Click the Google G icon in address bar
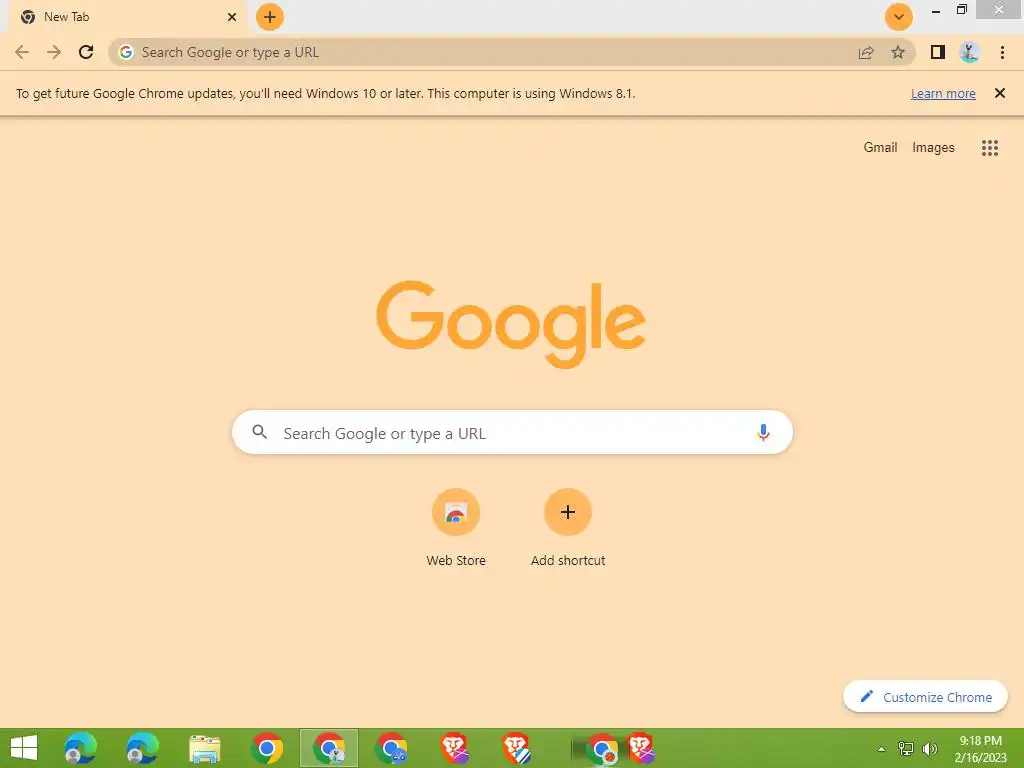 click(126, 52)
